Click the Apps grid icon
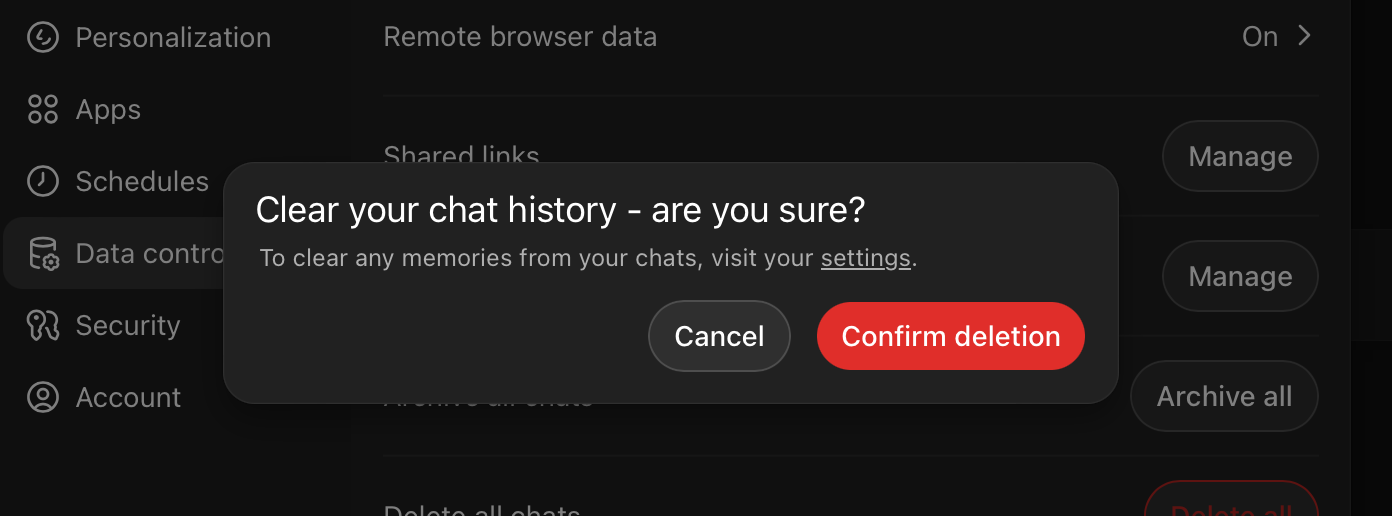The height and width of the screenshot is (516, 1392). 43,110
